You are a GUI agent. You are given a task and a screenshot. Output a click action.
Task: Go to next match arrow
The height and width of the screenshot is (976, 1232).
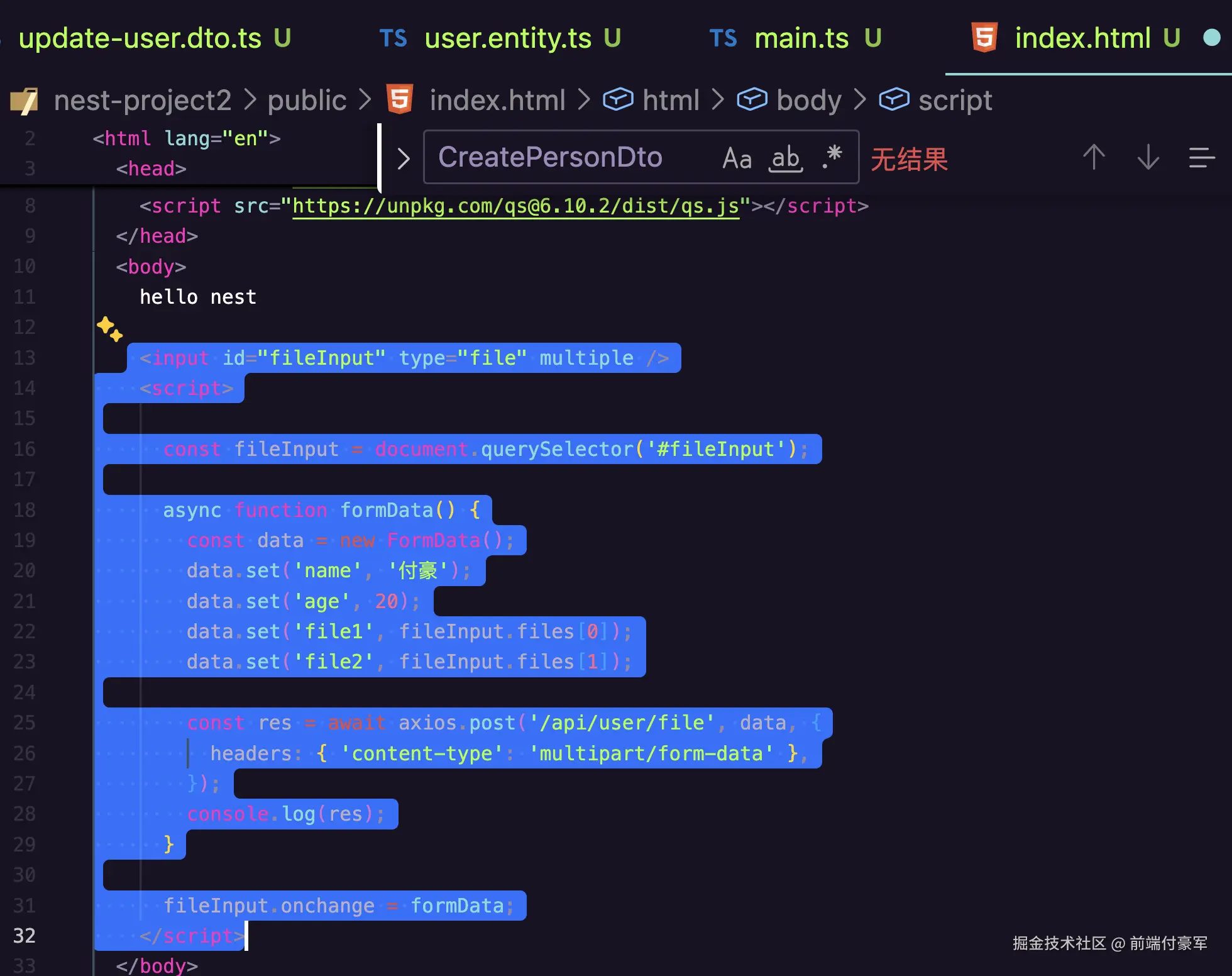1148,157
